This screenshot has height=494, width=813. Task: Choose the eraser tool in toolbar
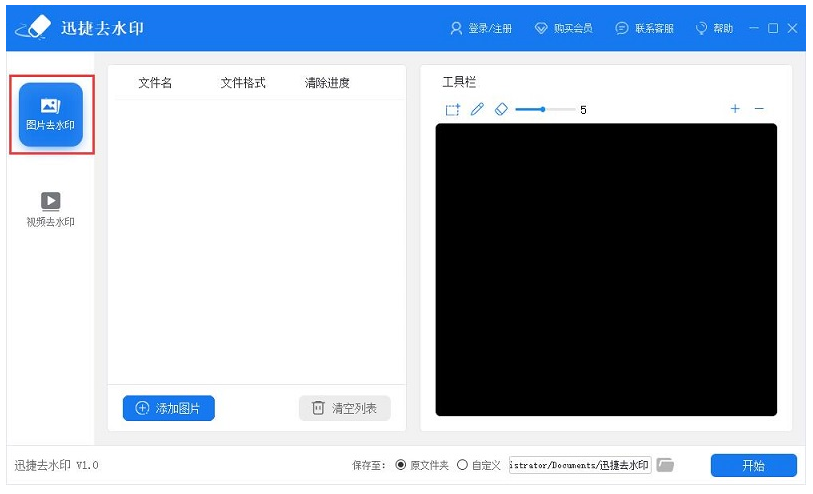501,109
